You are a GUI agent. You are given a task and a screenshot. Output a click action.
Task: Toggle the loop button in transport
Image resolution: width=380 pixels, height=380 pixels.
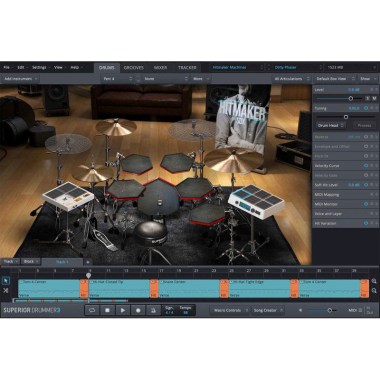pos(92,310)
